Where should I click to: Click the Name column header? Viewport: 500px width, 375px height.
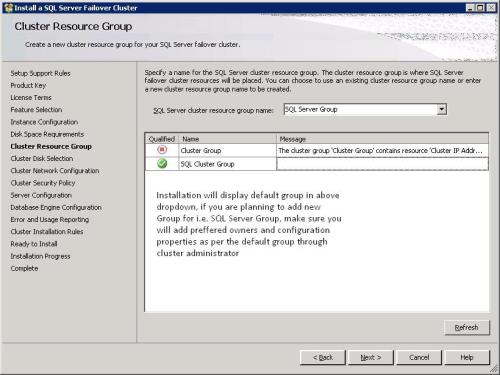(x=228, y=139)
